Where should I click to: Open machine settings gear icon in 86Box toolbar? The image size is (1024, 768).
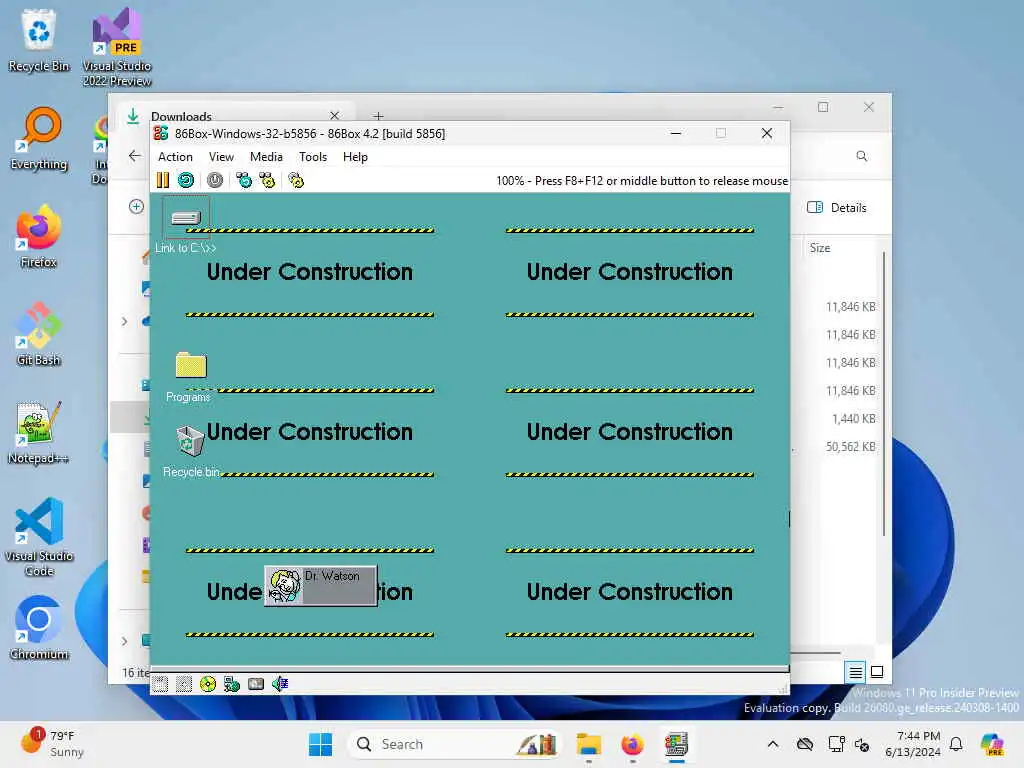coord(296,180)
